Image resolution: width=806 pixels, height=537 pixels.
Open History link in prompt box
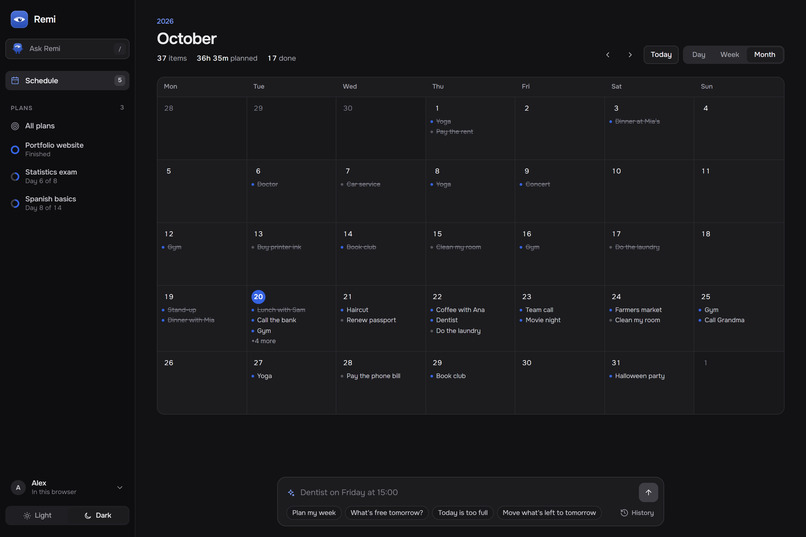point(637,513)
